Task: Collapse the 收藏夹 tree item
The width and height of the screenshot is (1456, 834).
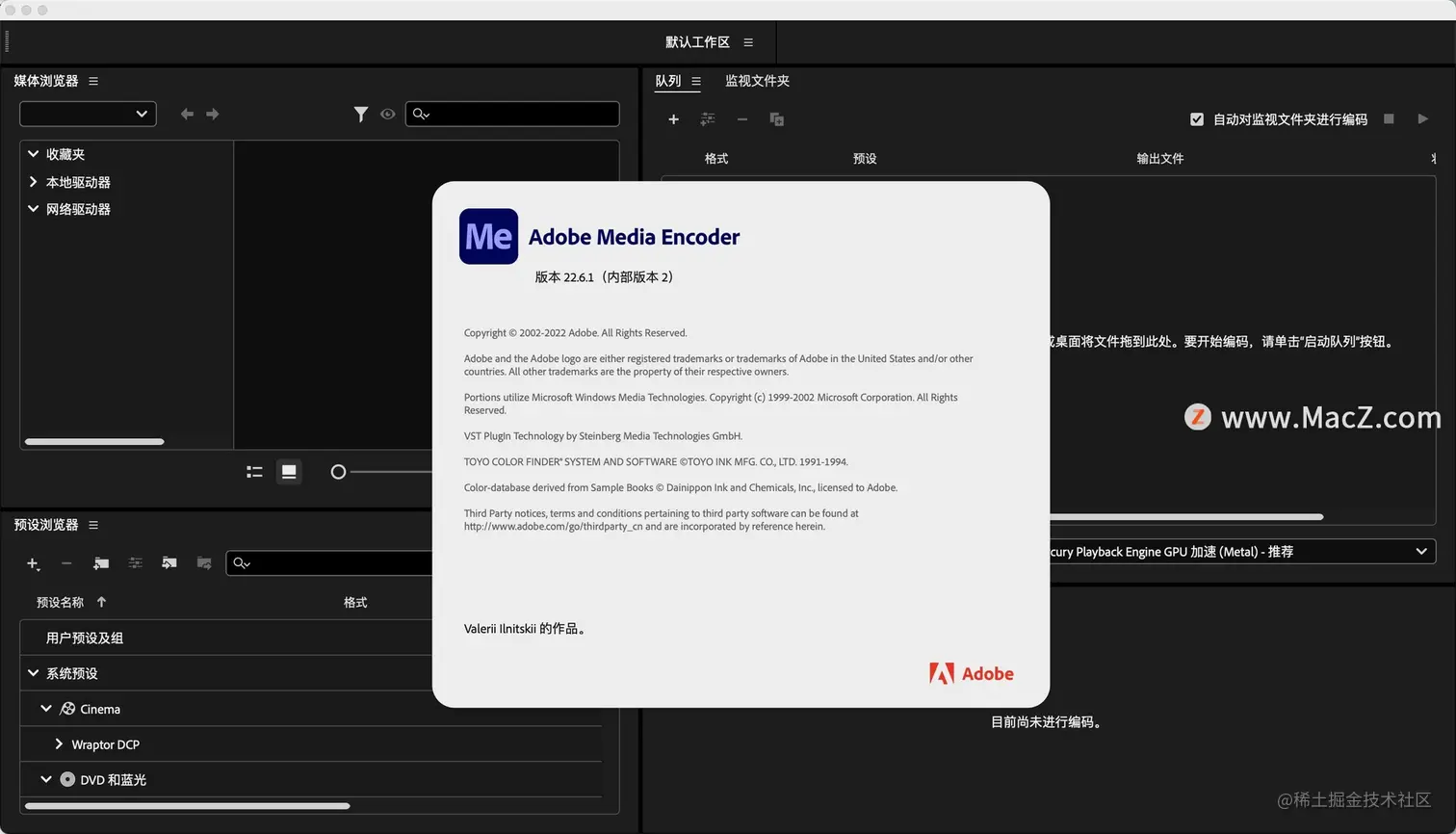Action: (33, 154)
